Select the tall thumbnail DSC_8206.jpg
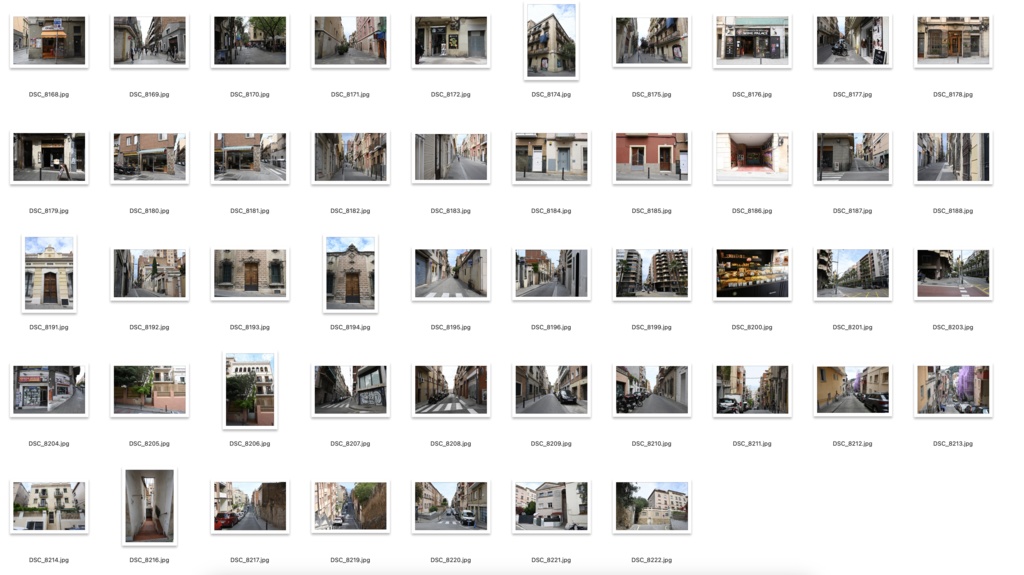Viewport: 1024px width, 575px height. click(x=250, y=390)
